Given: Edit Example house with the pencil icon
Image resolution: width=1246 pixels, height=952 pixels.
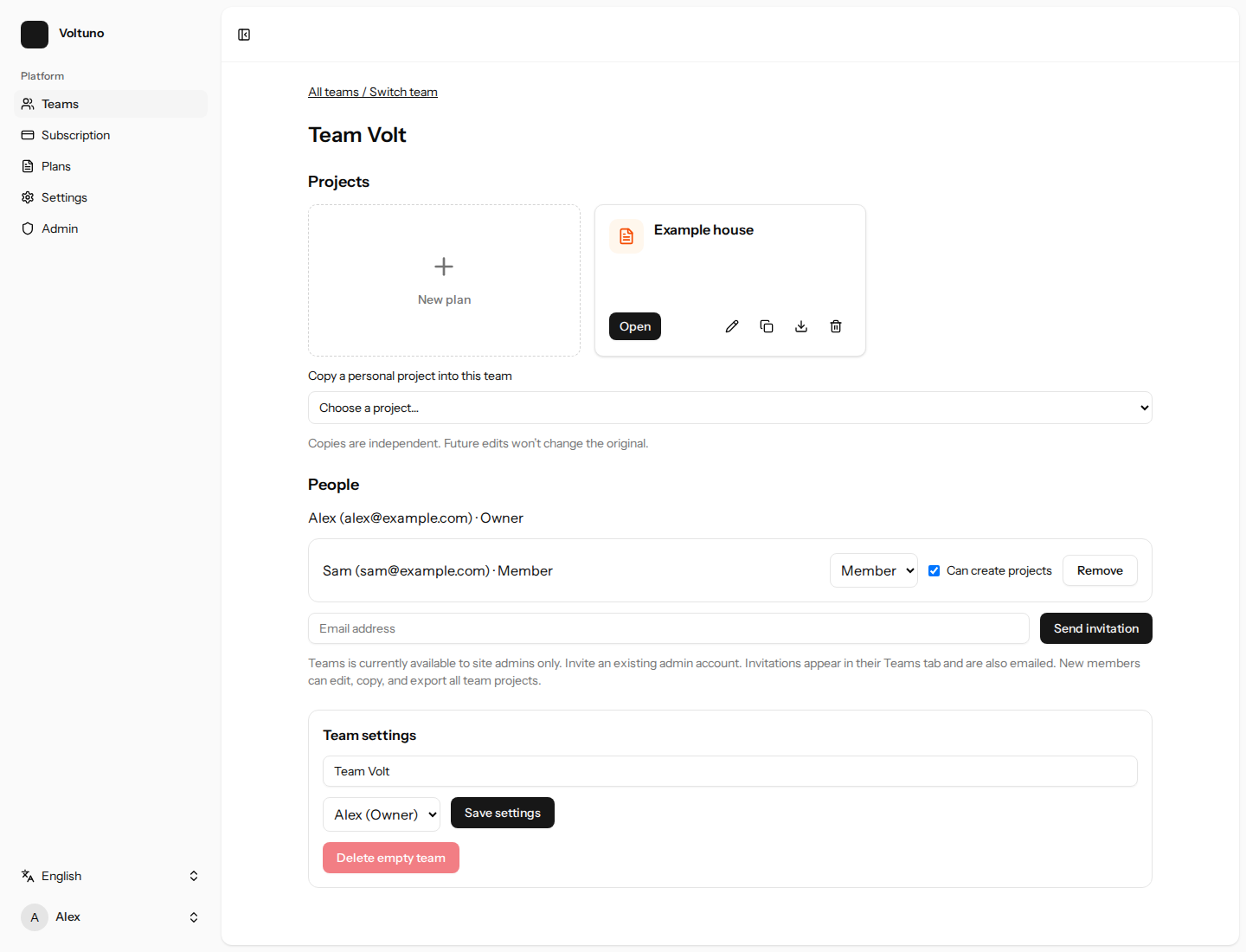Looking at the screenshot, I should 732,326.
